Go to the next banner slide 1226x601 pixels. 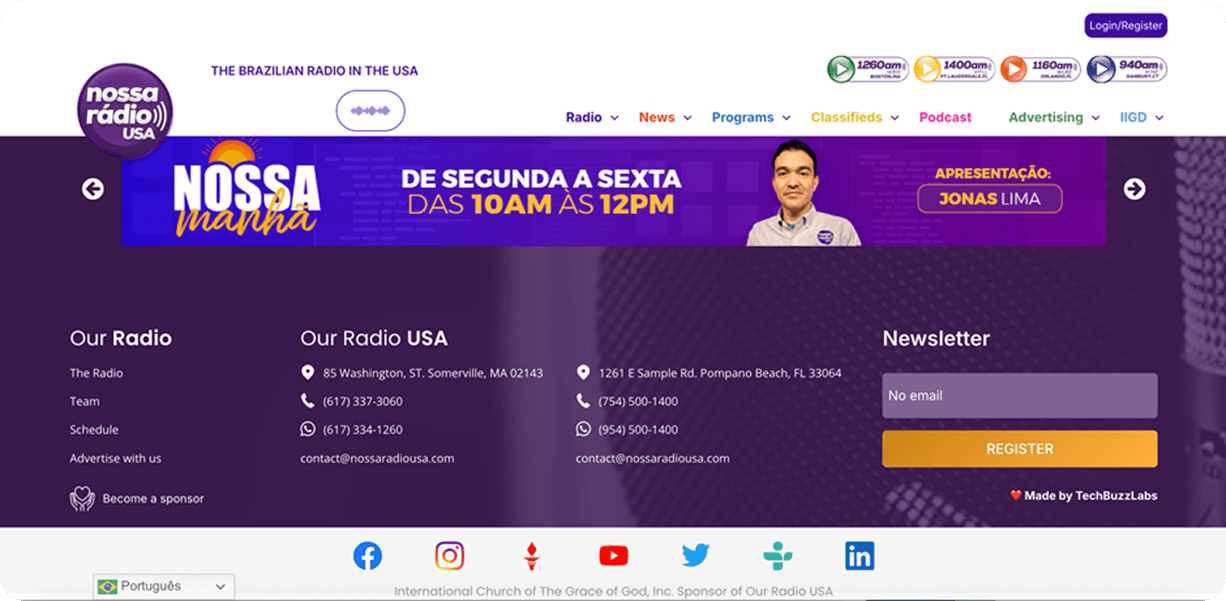point(1134,189)
